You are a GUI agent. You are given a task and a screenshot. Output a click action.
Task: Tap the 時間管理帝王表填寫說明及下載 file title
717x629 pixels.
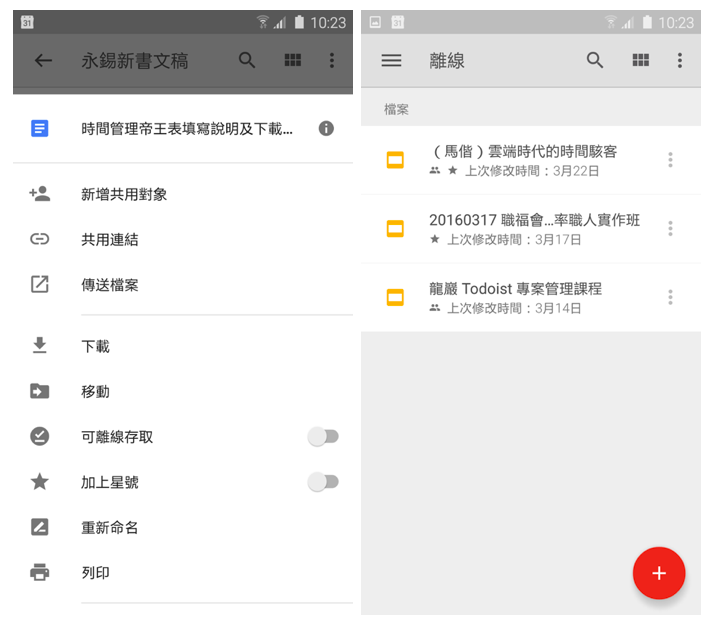[x=187, y=129]
